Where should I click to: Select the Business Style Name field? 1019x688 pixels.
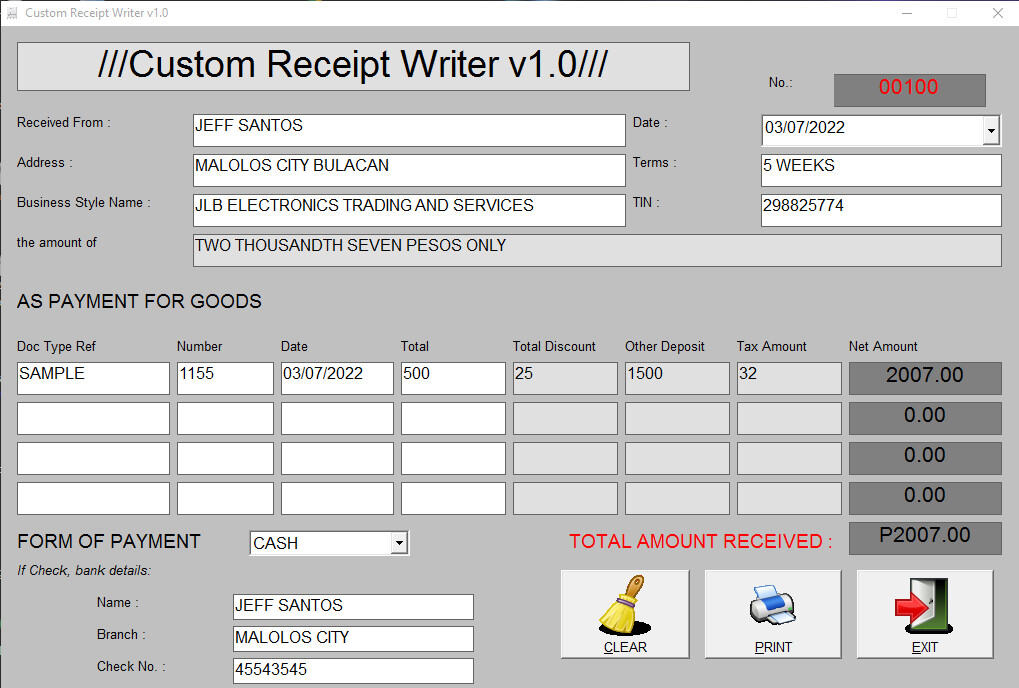409,210
